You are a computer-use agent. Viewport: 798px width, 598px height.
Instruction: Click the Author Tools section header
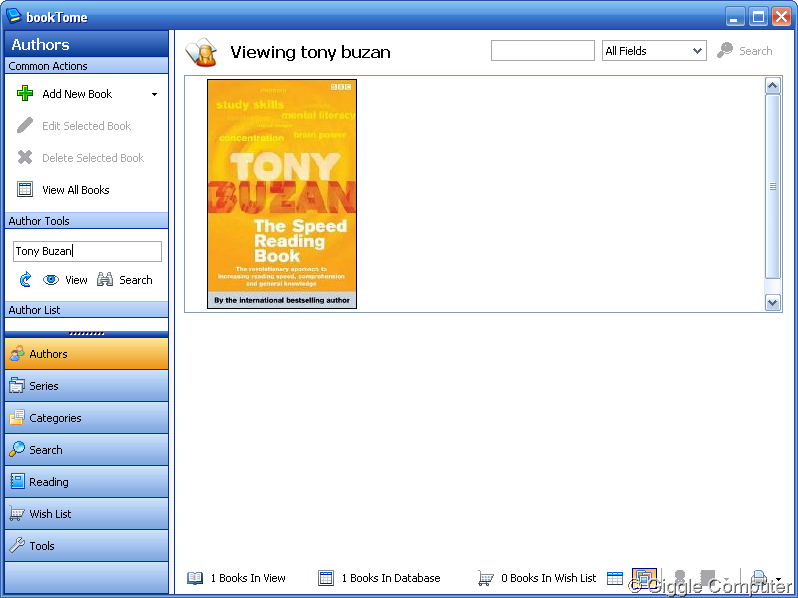click(x=87, y=220)
